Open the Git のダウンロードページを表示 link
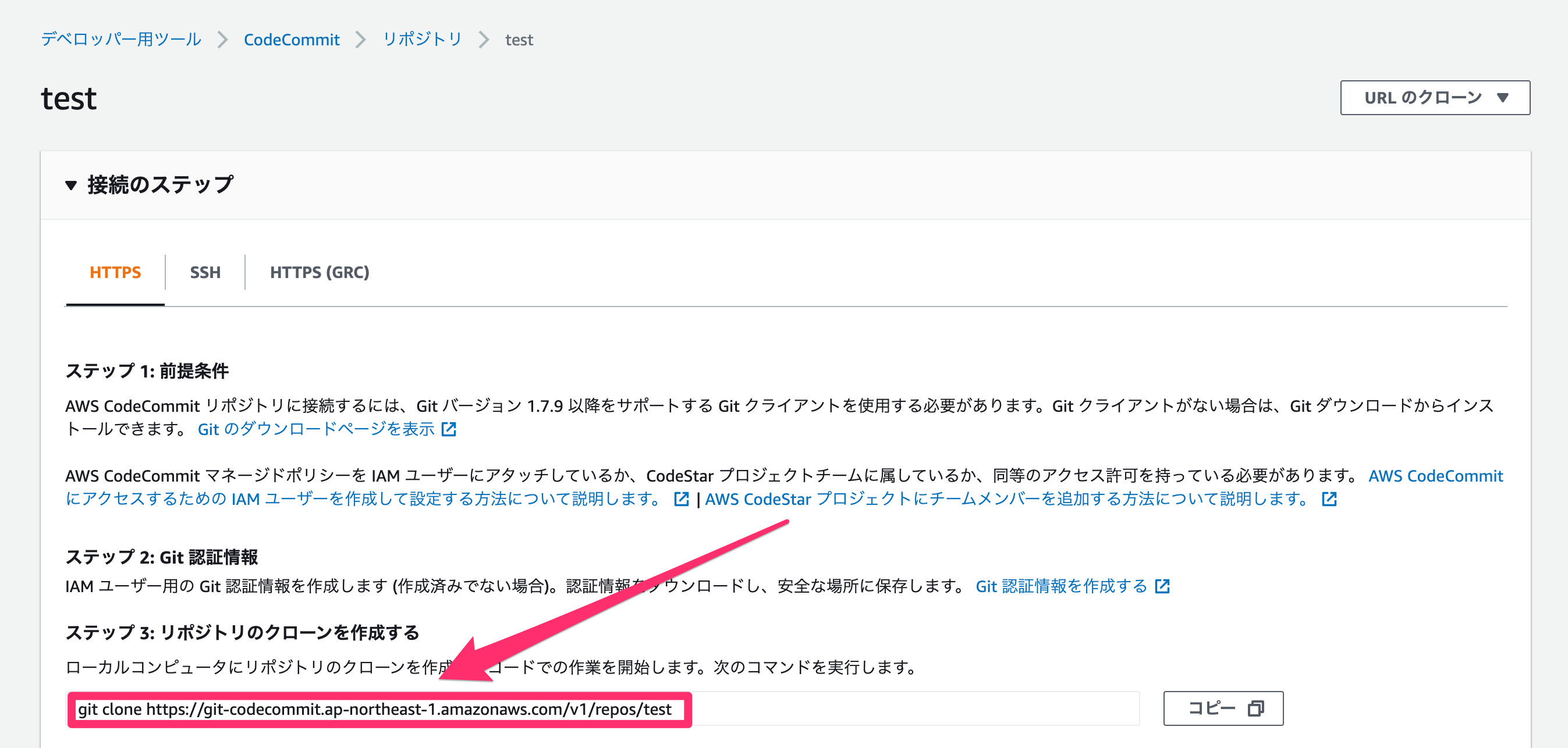 (x=316, y=429)
